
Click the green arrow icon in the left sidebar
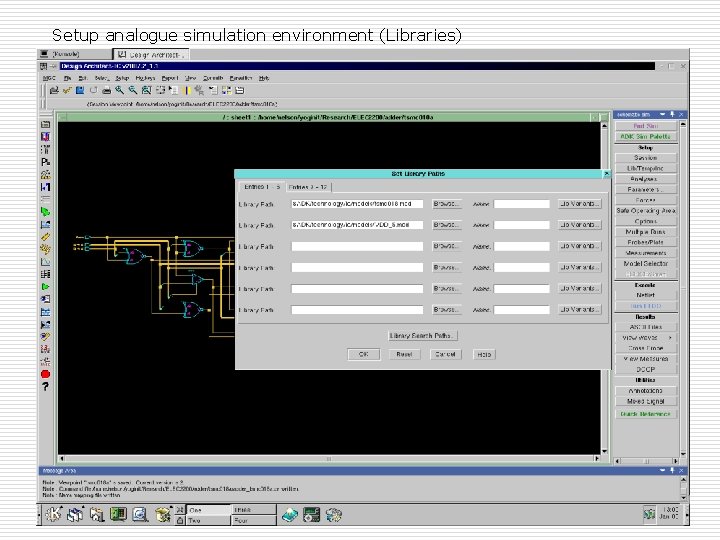(45, 212)
